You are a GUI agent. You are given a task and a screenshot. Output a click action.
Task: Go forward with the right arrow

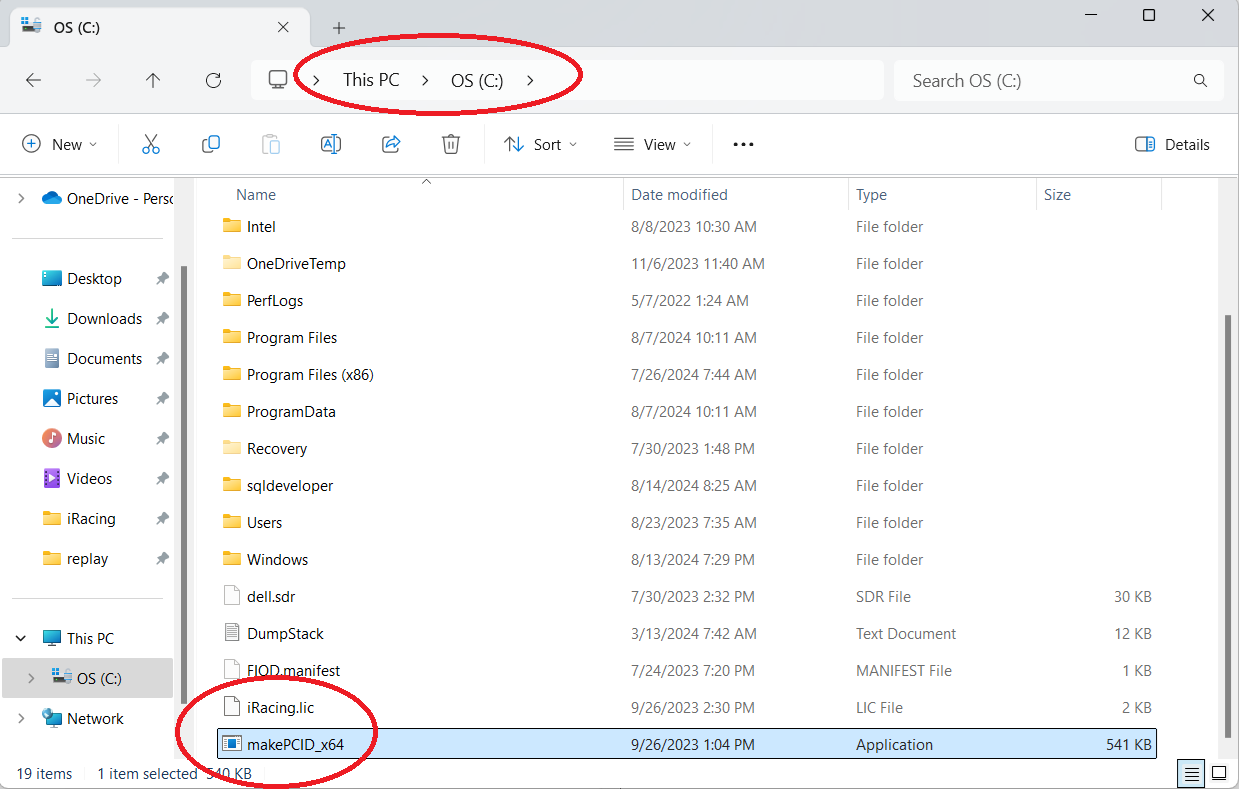tap(94, 81)
